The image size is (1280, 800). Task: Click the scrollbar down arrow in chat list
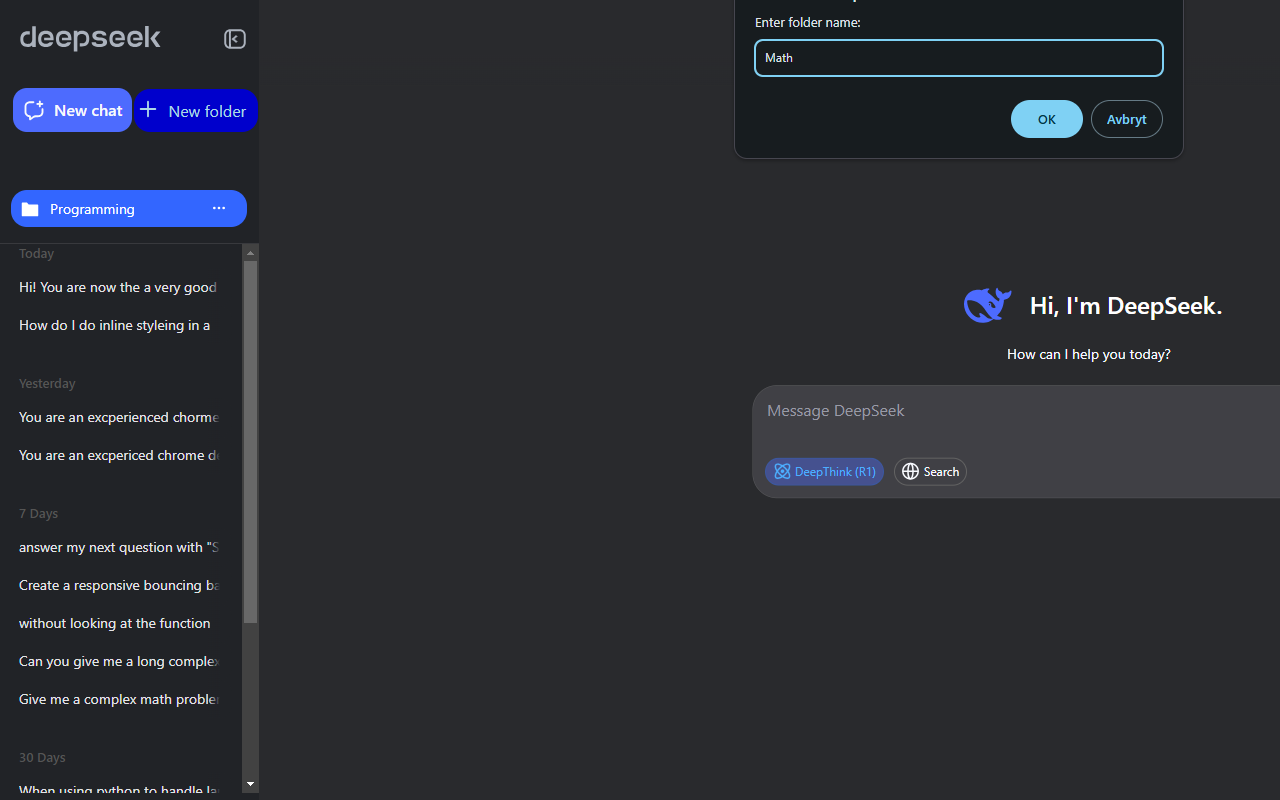[250, 784]
